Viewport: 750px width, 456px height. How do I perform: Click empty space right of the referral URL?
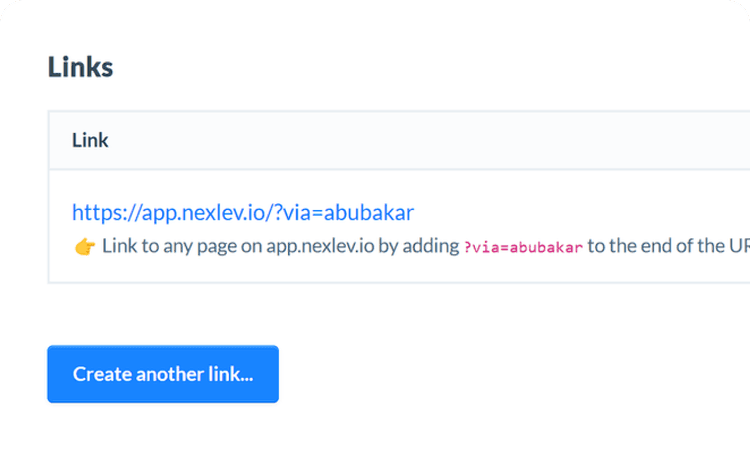[574, 212]
